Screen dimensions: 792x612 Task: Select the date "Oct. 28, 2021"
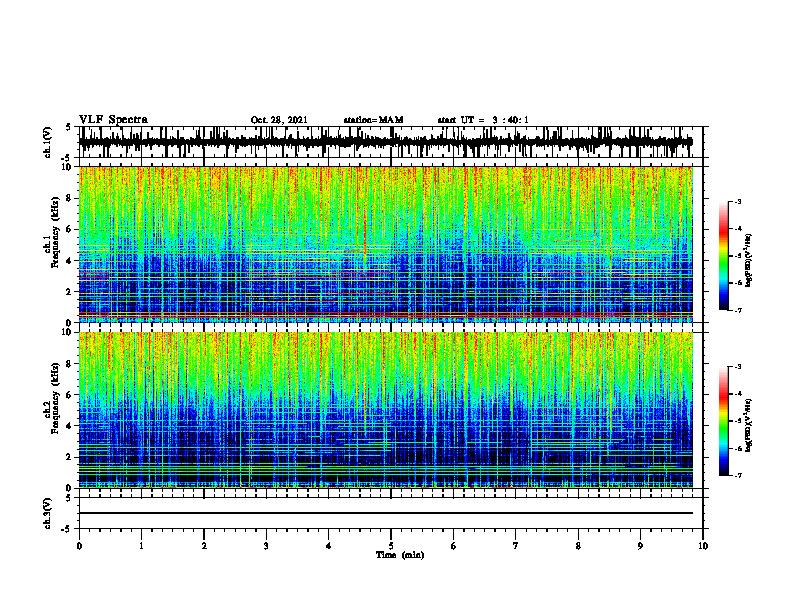[279, 120]
